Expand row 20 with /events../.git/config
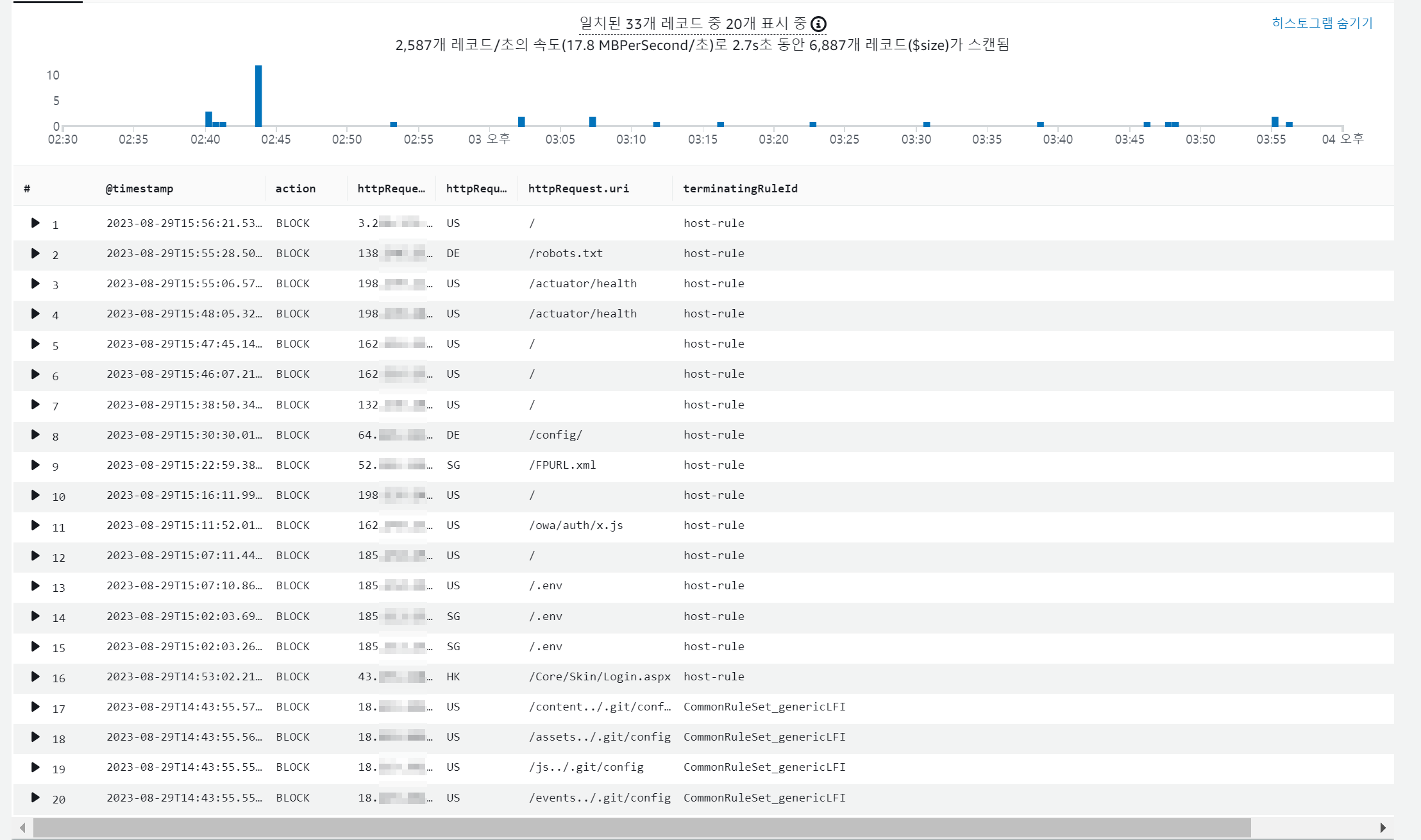The width and height of the screenshot is (1421, 840). click(x=35, y=798)
